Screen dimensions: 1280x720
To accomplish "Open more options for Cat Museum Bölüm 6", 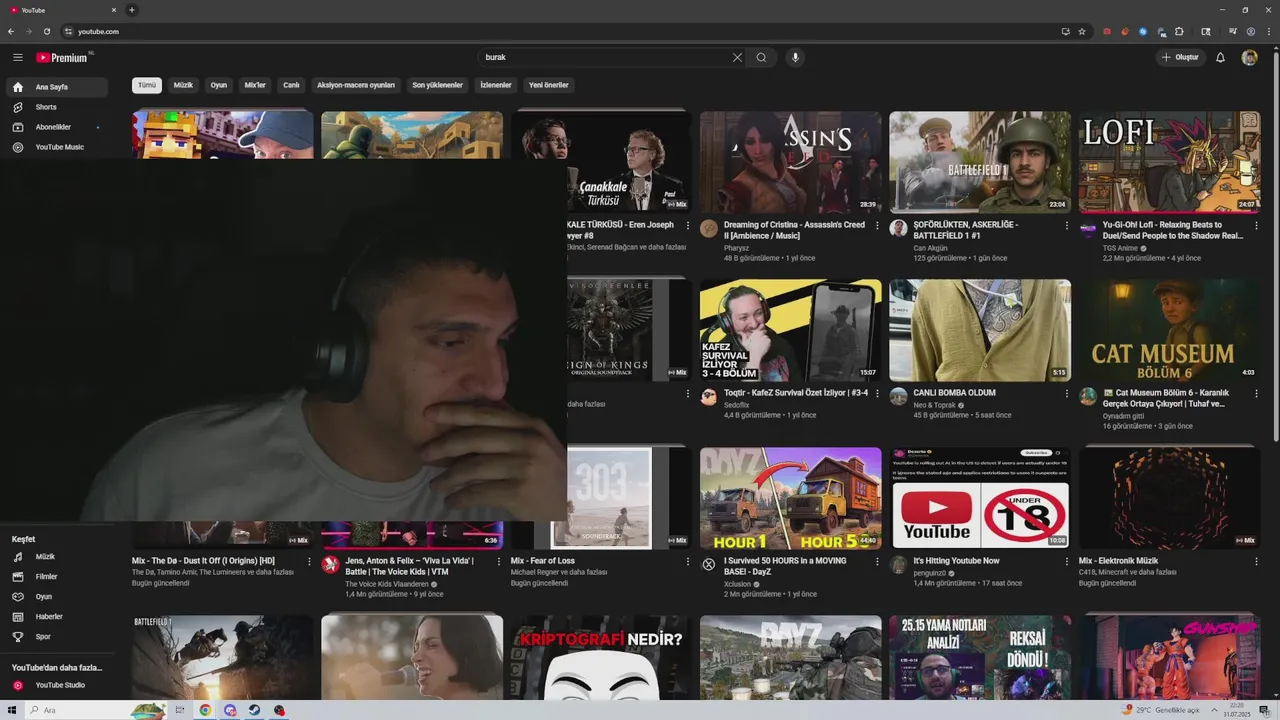I will [1256, 394].
